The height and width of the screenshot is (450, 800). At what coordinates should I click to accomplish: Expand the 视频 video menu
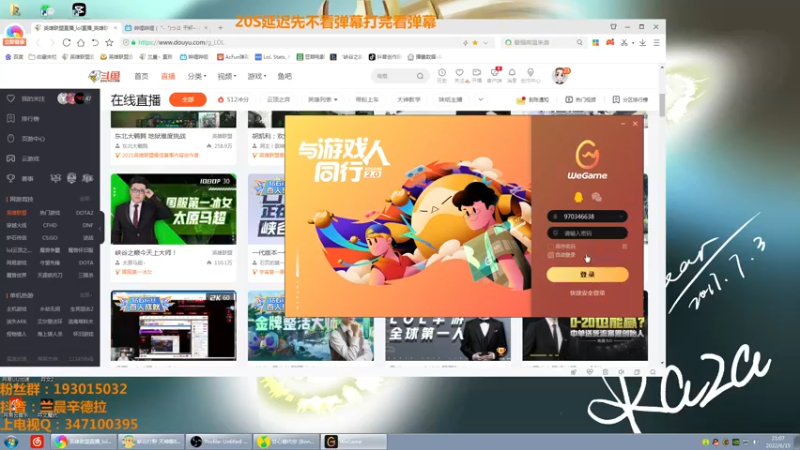(x=227, y=77)
